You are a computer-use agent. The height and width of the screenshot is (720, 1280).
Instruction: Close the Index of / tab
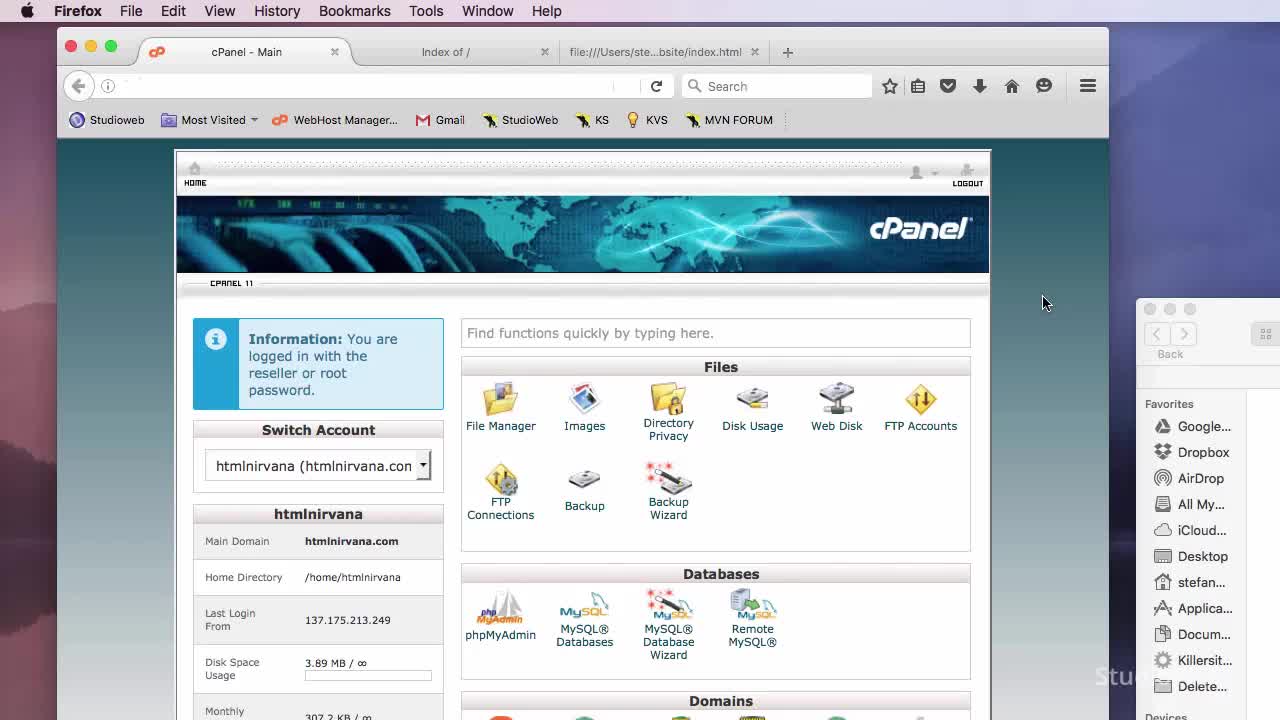(545, 52)
